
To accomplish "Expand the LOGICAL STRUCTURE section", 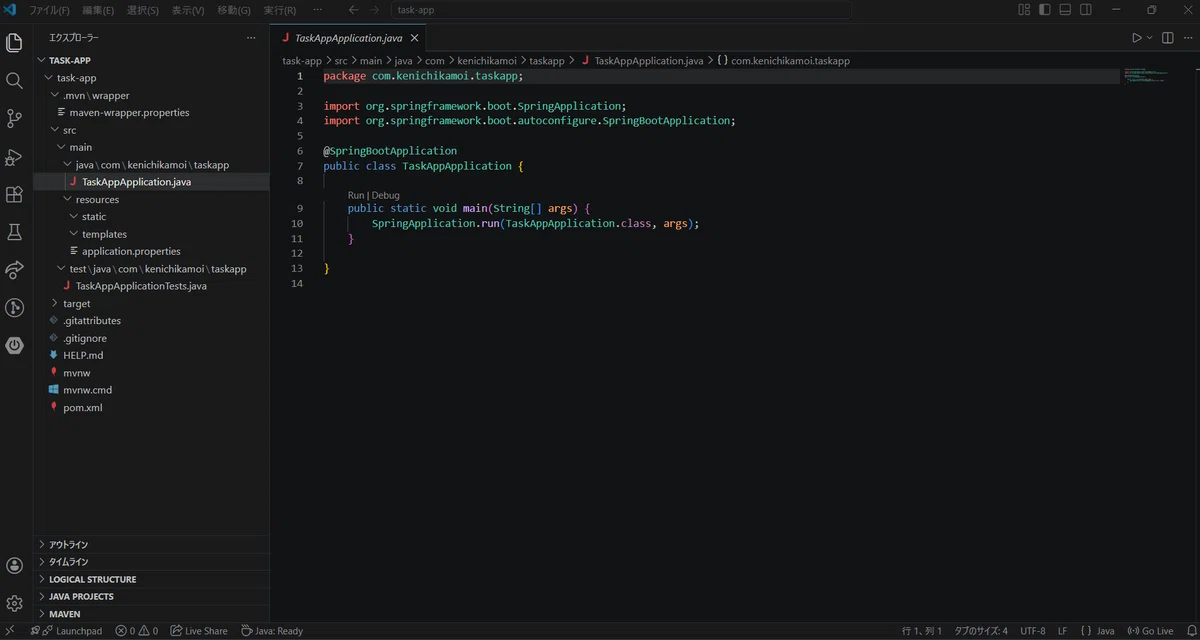I will [150, 579].
